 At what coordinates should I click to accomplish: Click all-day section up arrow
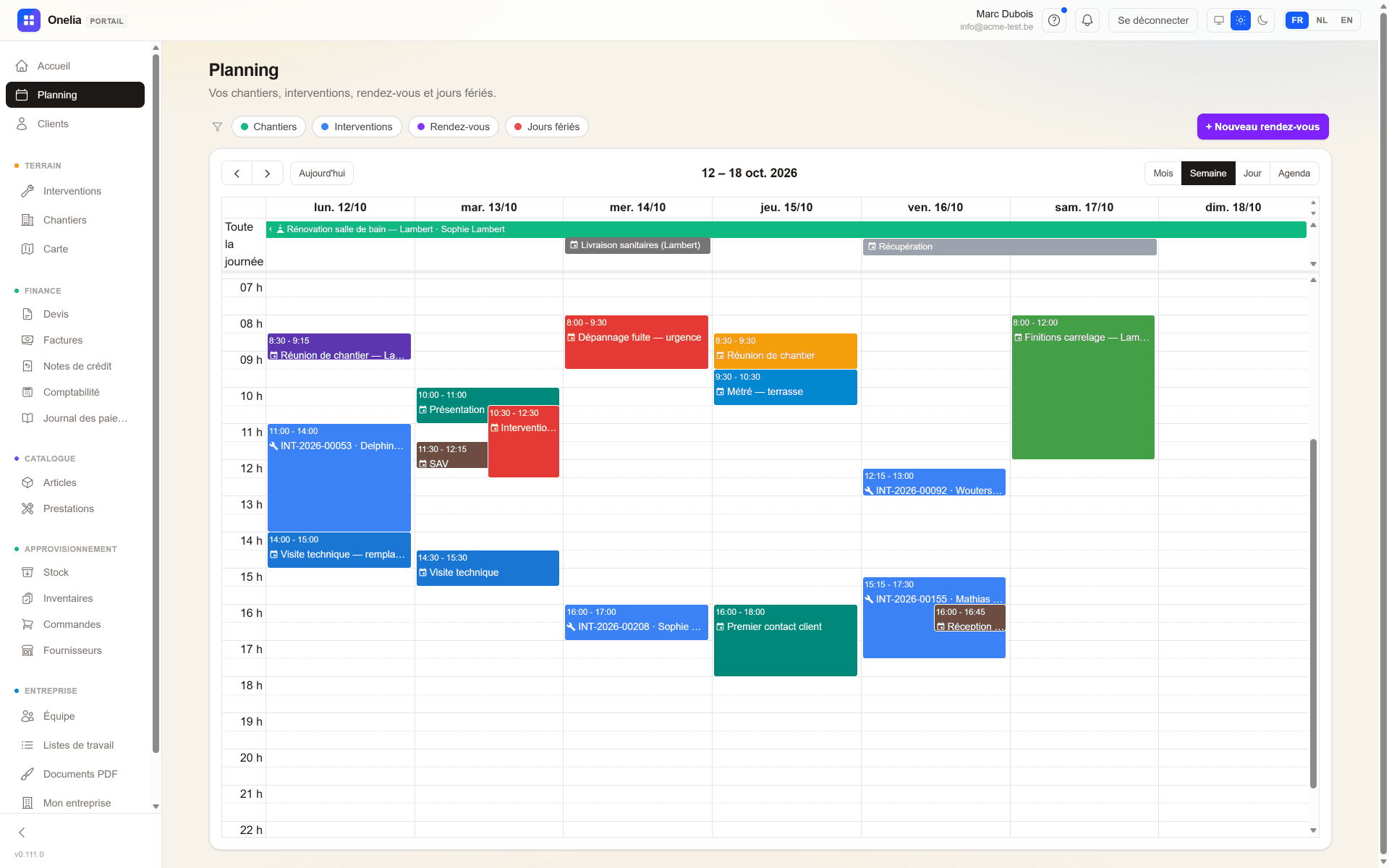[1313, 225]
